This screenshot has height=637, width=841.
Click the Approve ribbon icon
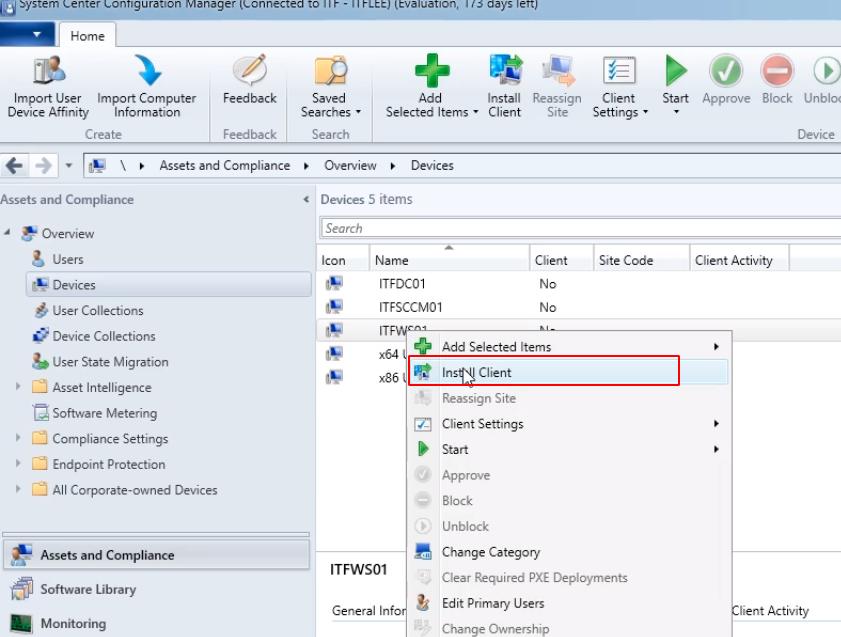(726, 71)
